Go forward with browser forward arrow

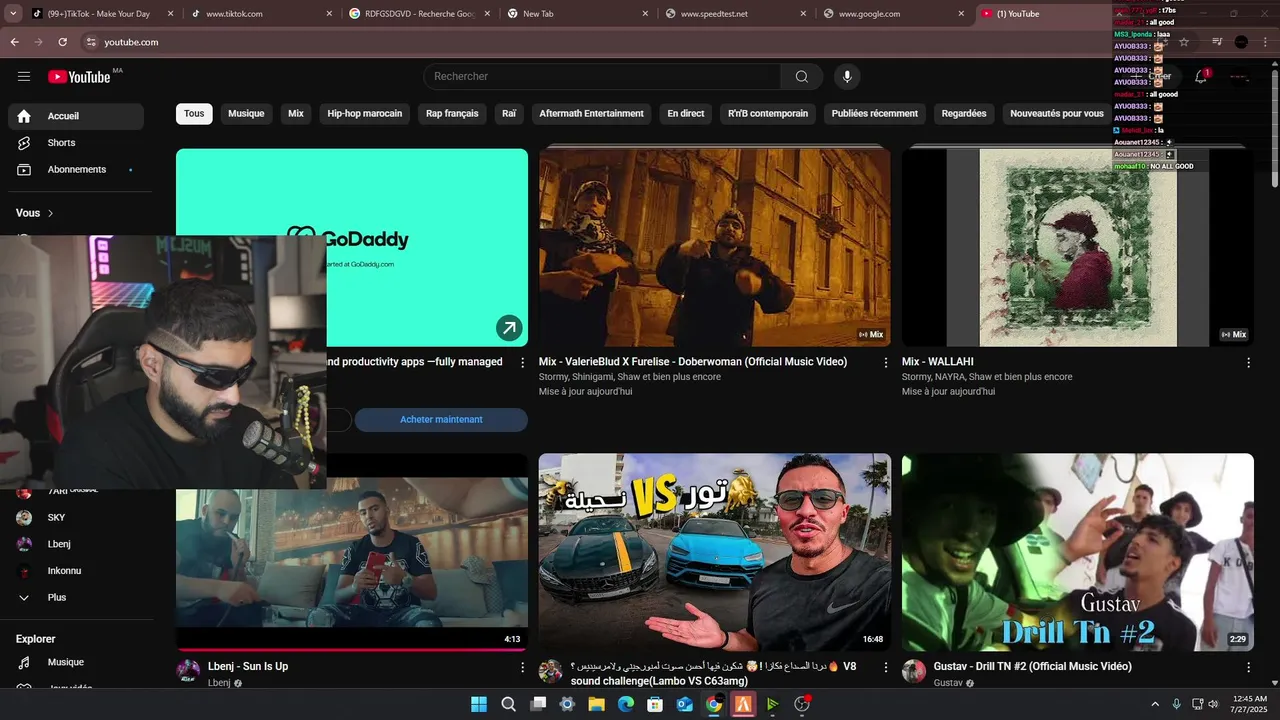point(38,42)
